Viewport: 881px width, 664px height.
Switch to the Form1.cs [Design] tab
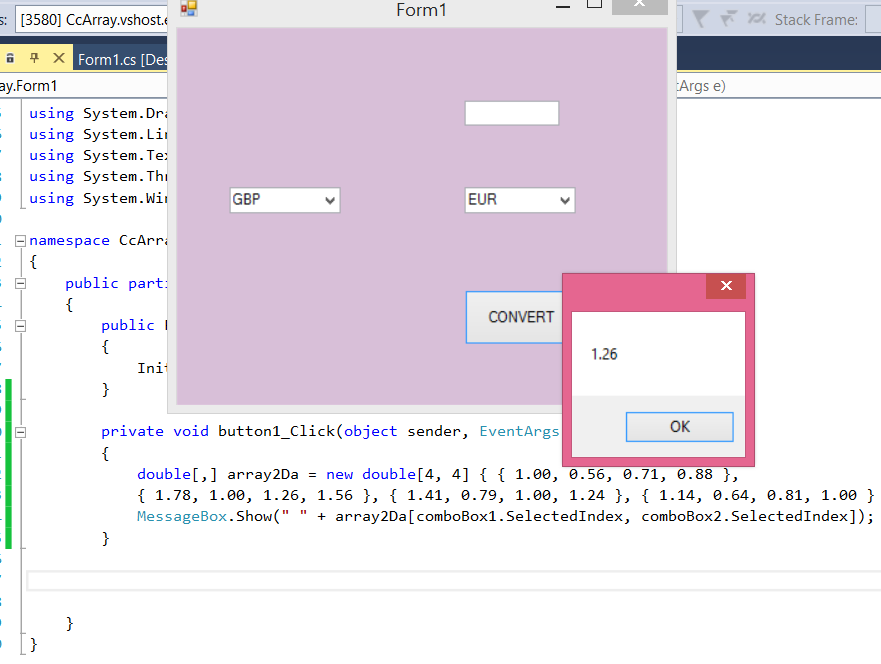tap(122, 59)
